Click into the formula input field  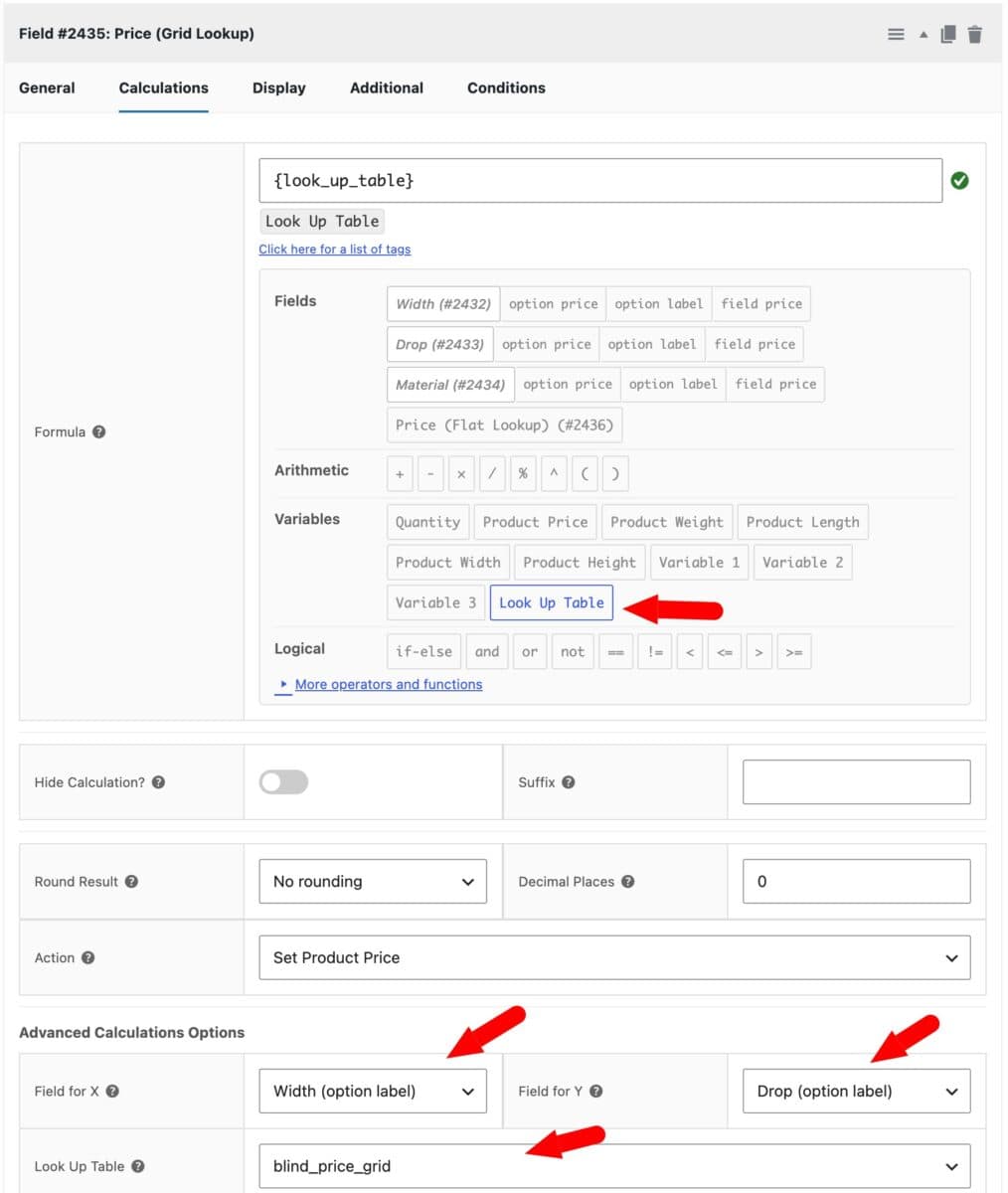(x=600, y=181)
